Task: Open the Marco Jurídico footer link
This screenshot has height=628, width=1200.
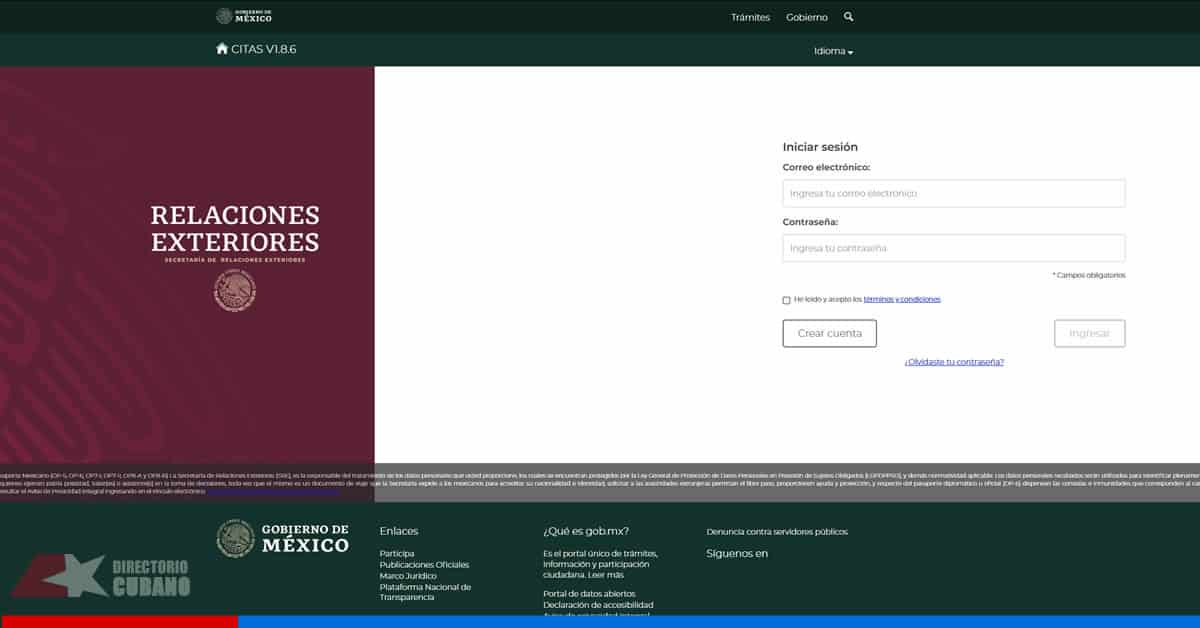Action: coord(409,575)
